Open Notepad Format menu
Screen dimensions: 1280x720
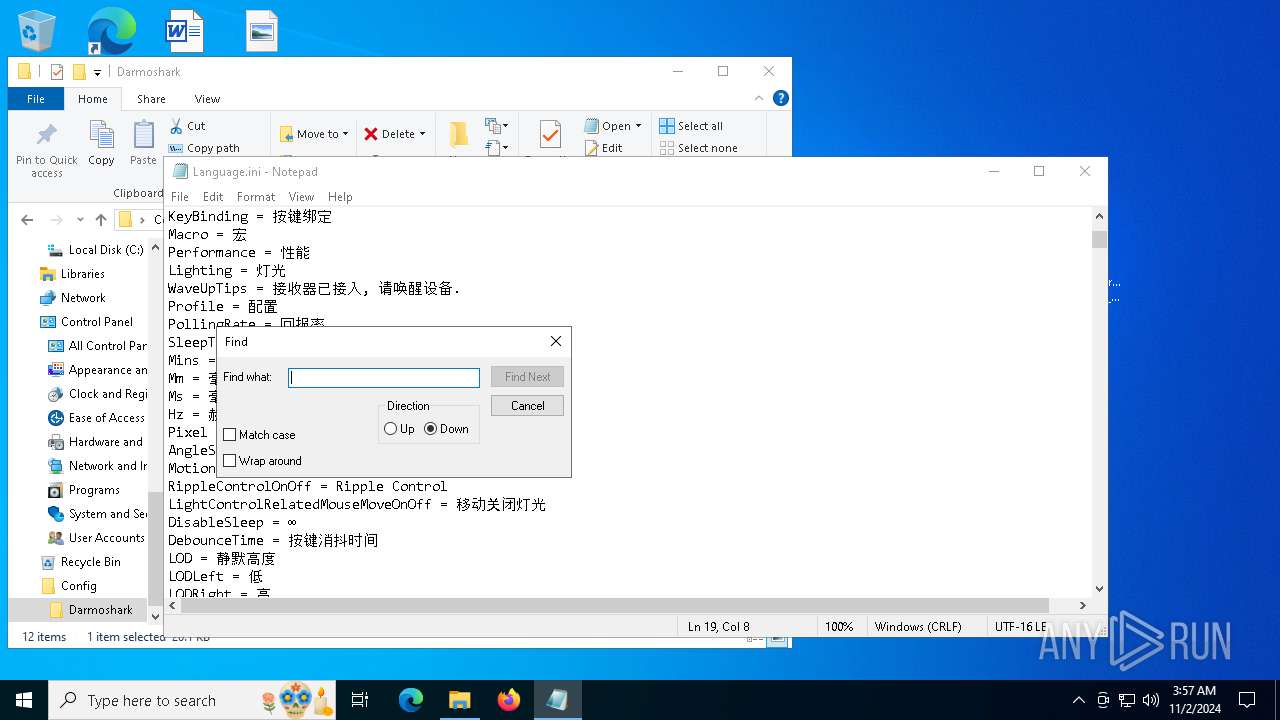coord(256,197)
